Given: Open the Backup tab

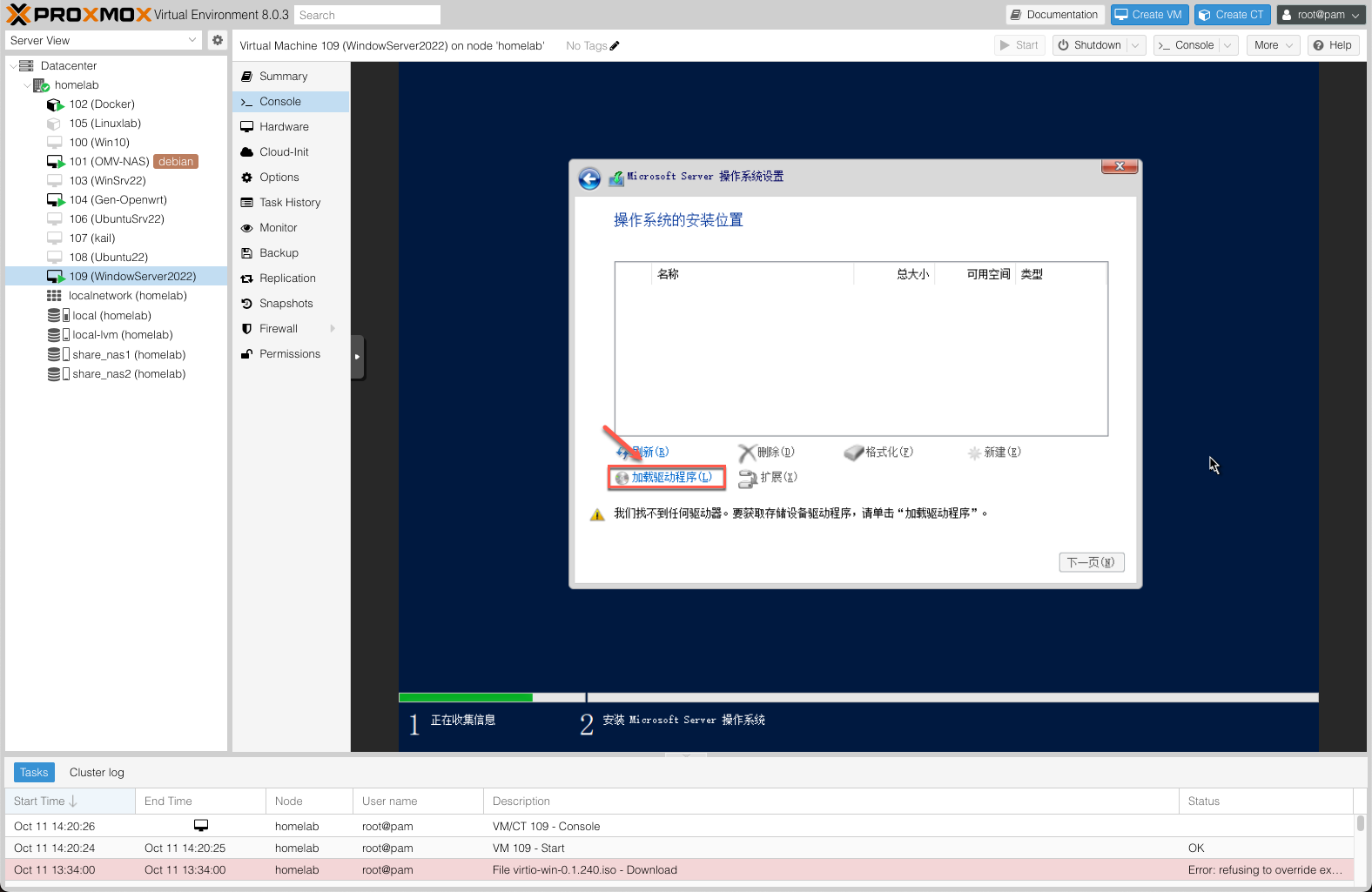Looking at the screenshot, I should 291,253.
